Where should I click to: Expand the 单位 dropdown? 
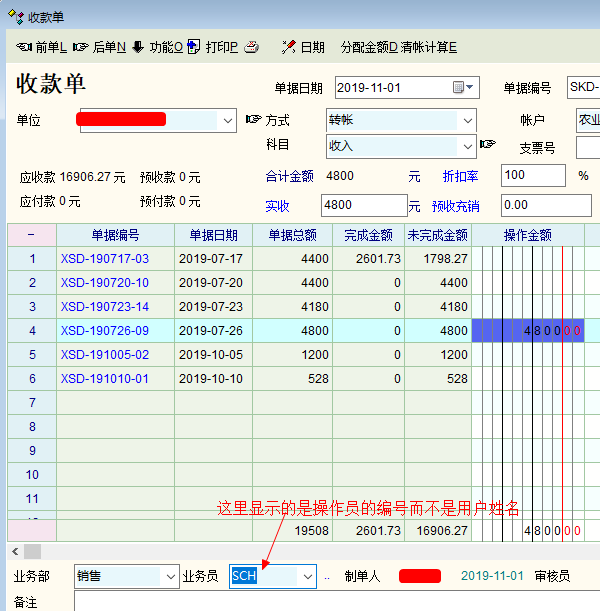tap(225, 120)
